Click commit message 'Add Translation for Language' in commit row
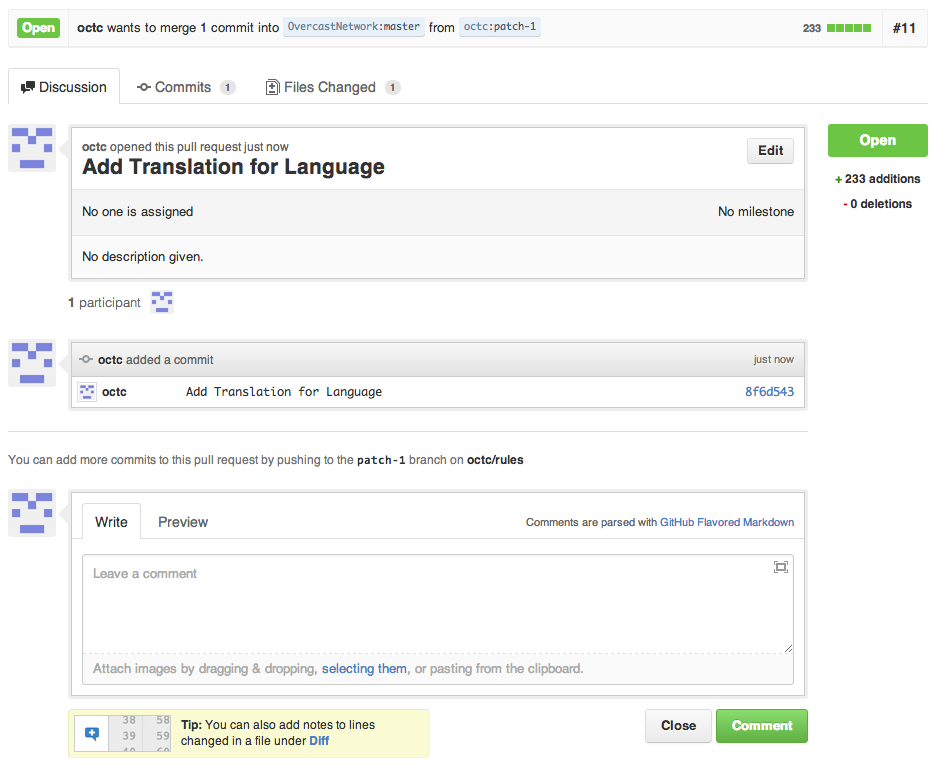 click(284, 392)
